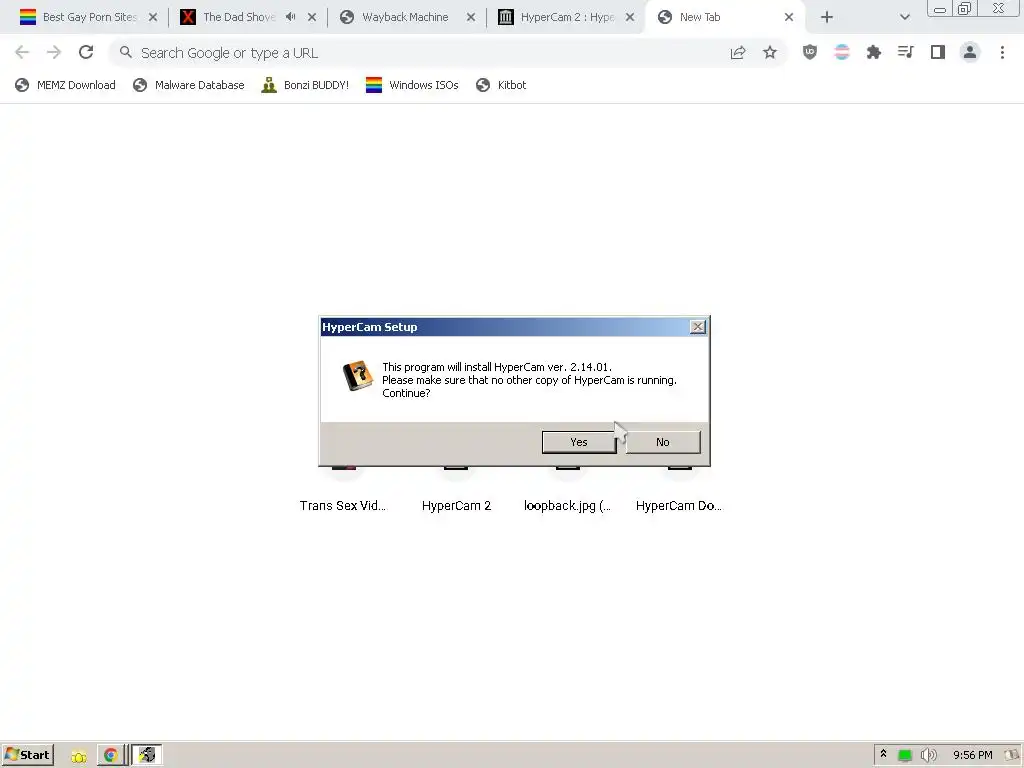Screen dimensions: 1024x768
Task: Expand the tab search dropdown arrow
Action: [904, 17]
